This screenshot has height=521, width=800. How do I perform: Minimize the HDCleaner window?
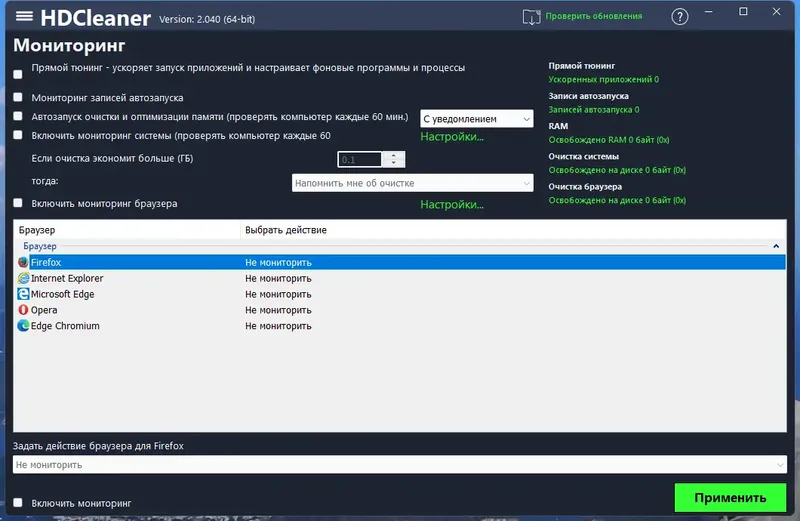click(x=709, y=12)
